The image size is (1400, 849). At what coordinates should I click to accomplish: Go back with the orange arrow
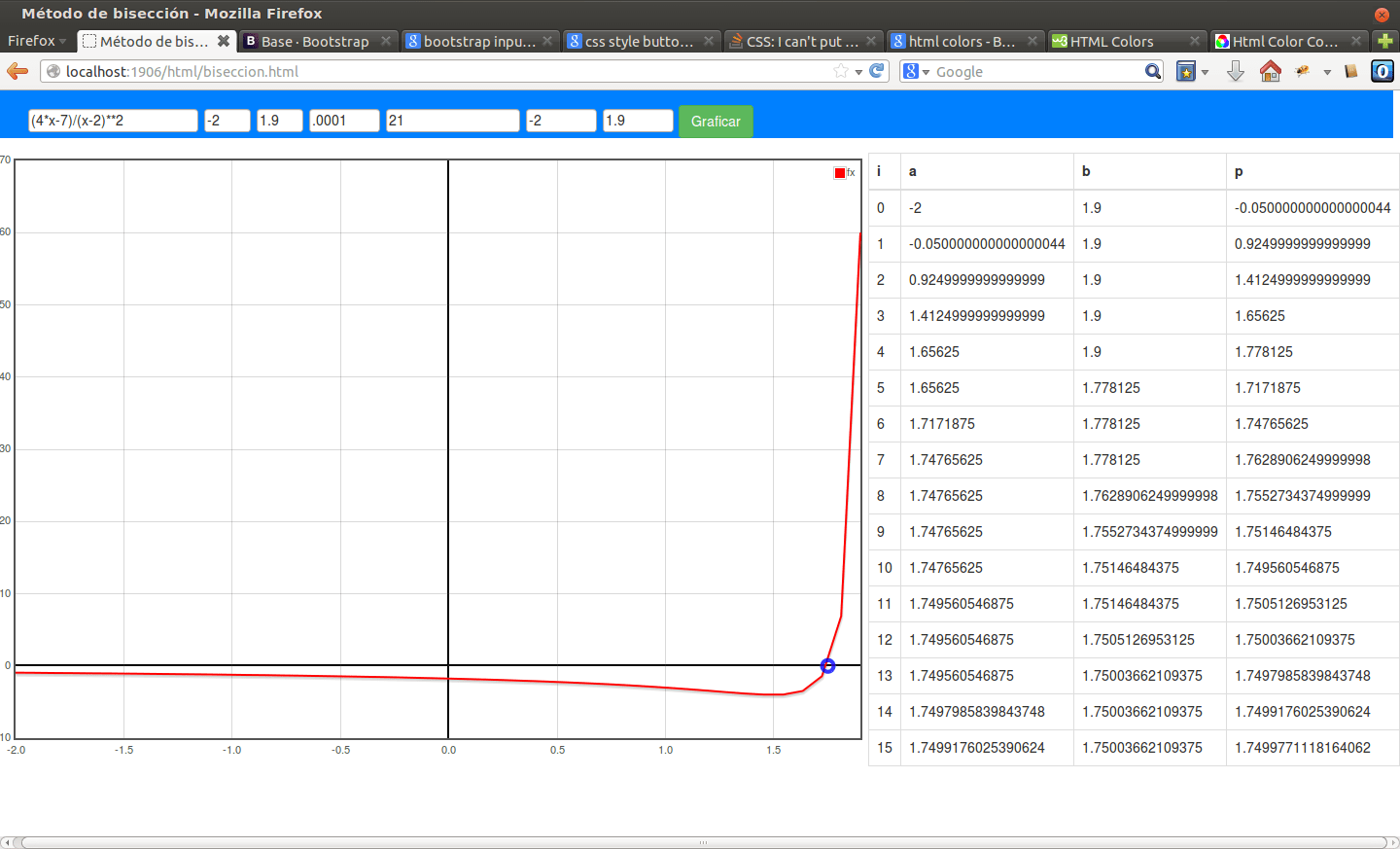[x=17, y=71]
